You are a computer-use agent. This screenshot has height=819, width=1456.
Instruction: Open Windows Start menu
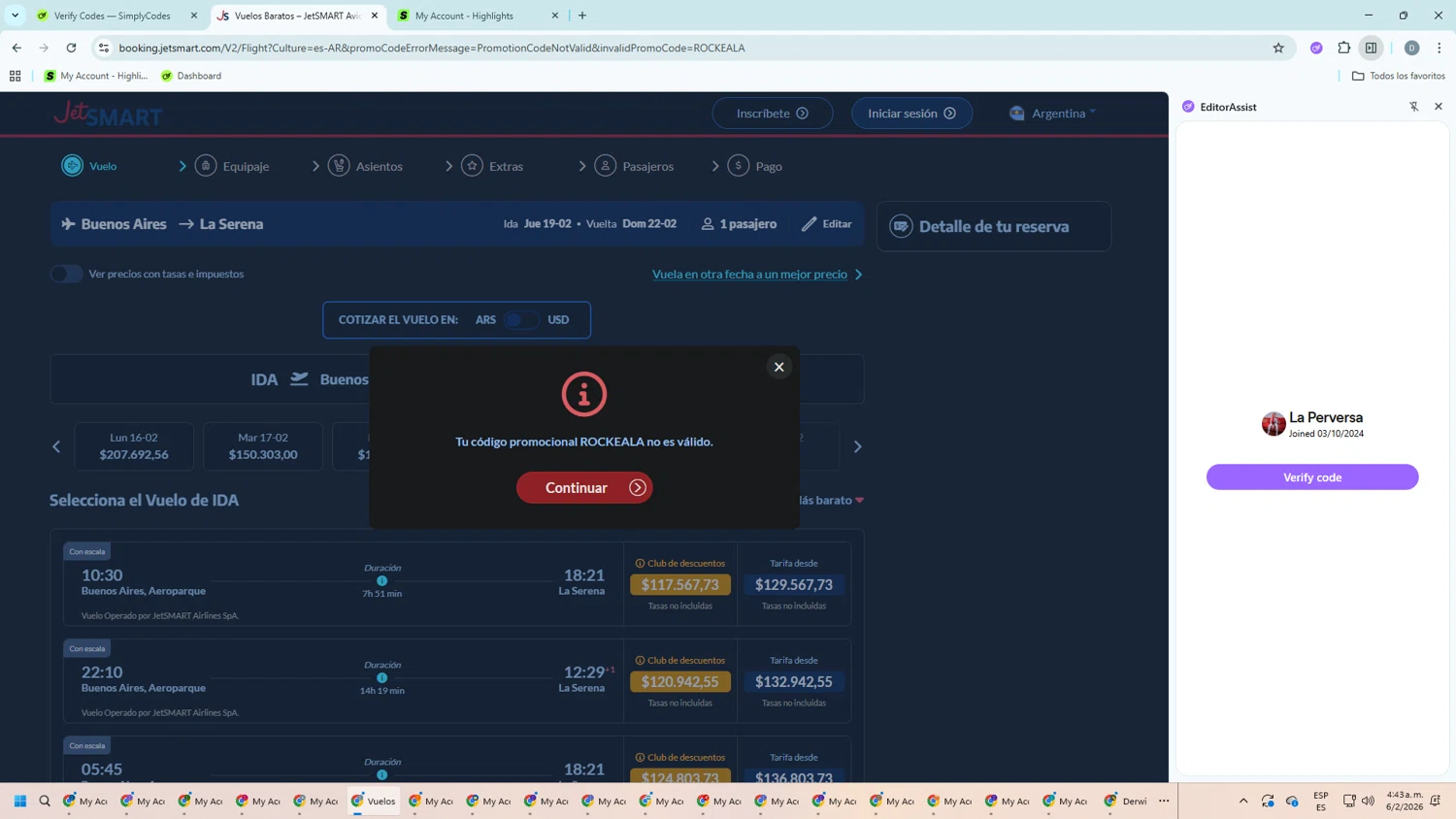click(x=19, y=802)
